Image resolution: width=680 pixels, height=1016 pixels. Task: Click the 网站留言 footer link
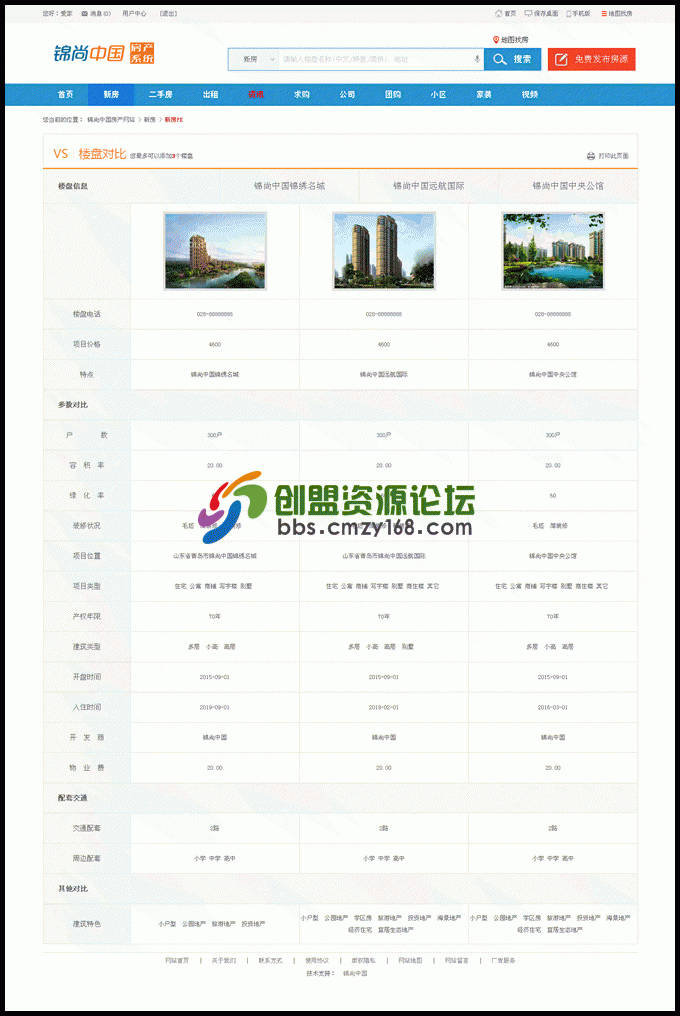[x=457, y=960]
